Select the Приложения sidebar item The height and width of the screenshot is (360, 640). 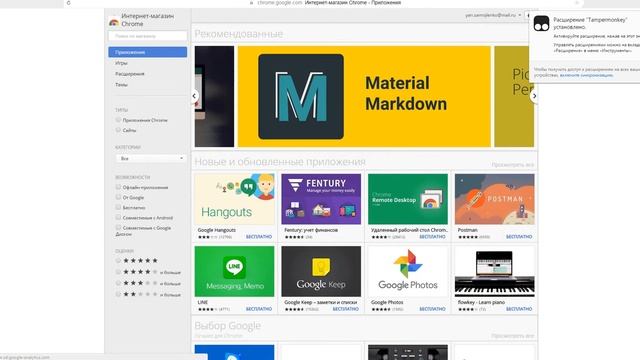pyautogui.click(x=148, y=52)
